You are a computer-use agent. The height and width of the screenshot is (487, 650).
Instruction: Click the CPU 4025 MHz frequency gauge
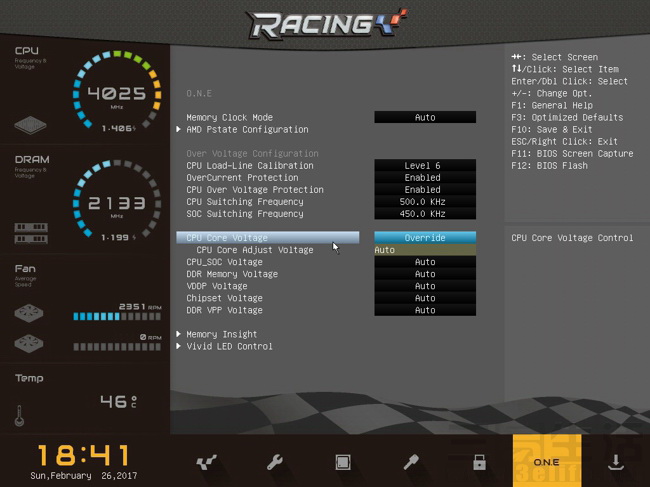117,90
